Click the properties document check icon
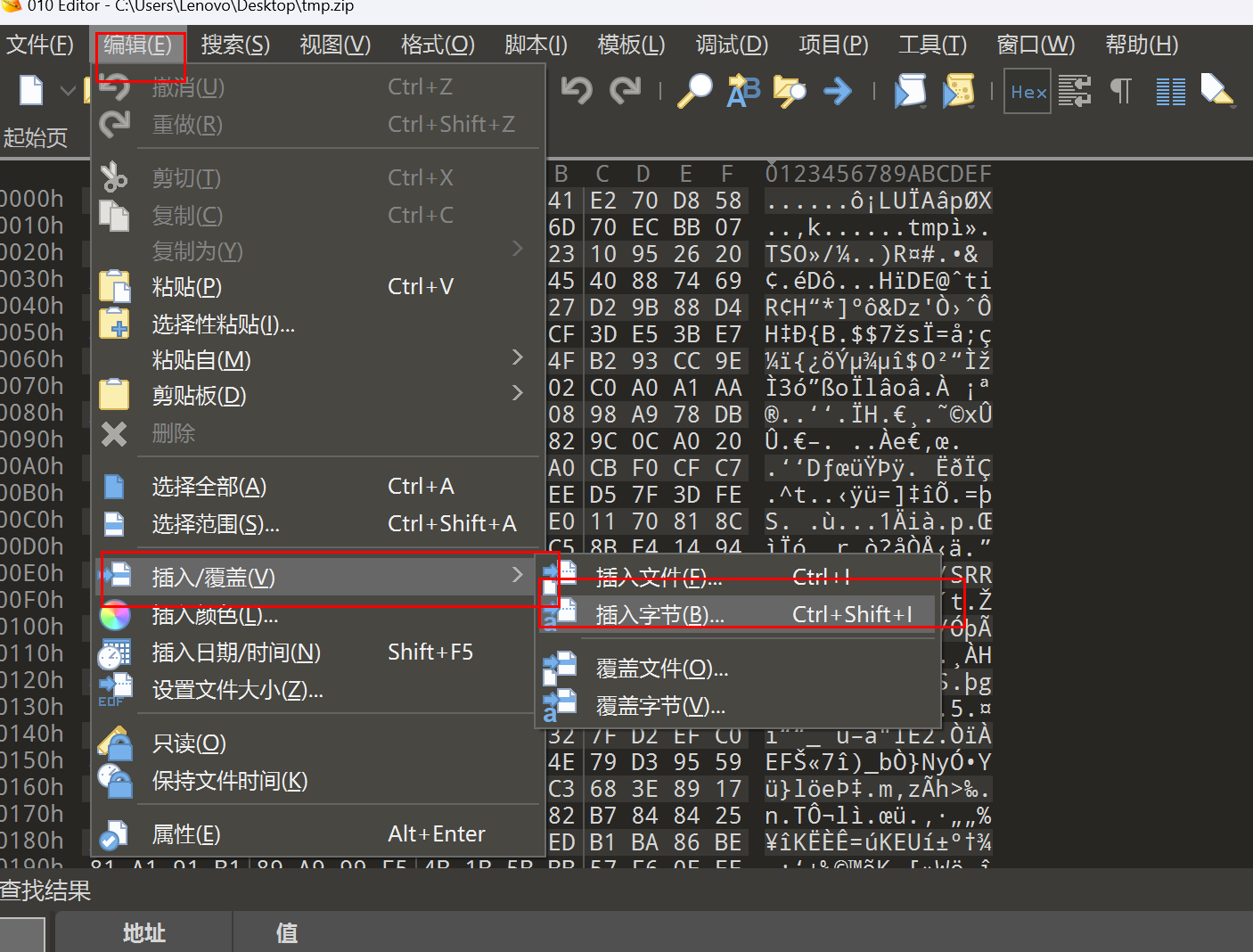The width and height of the screenshot is (1253, 952). tap(113, 835)
